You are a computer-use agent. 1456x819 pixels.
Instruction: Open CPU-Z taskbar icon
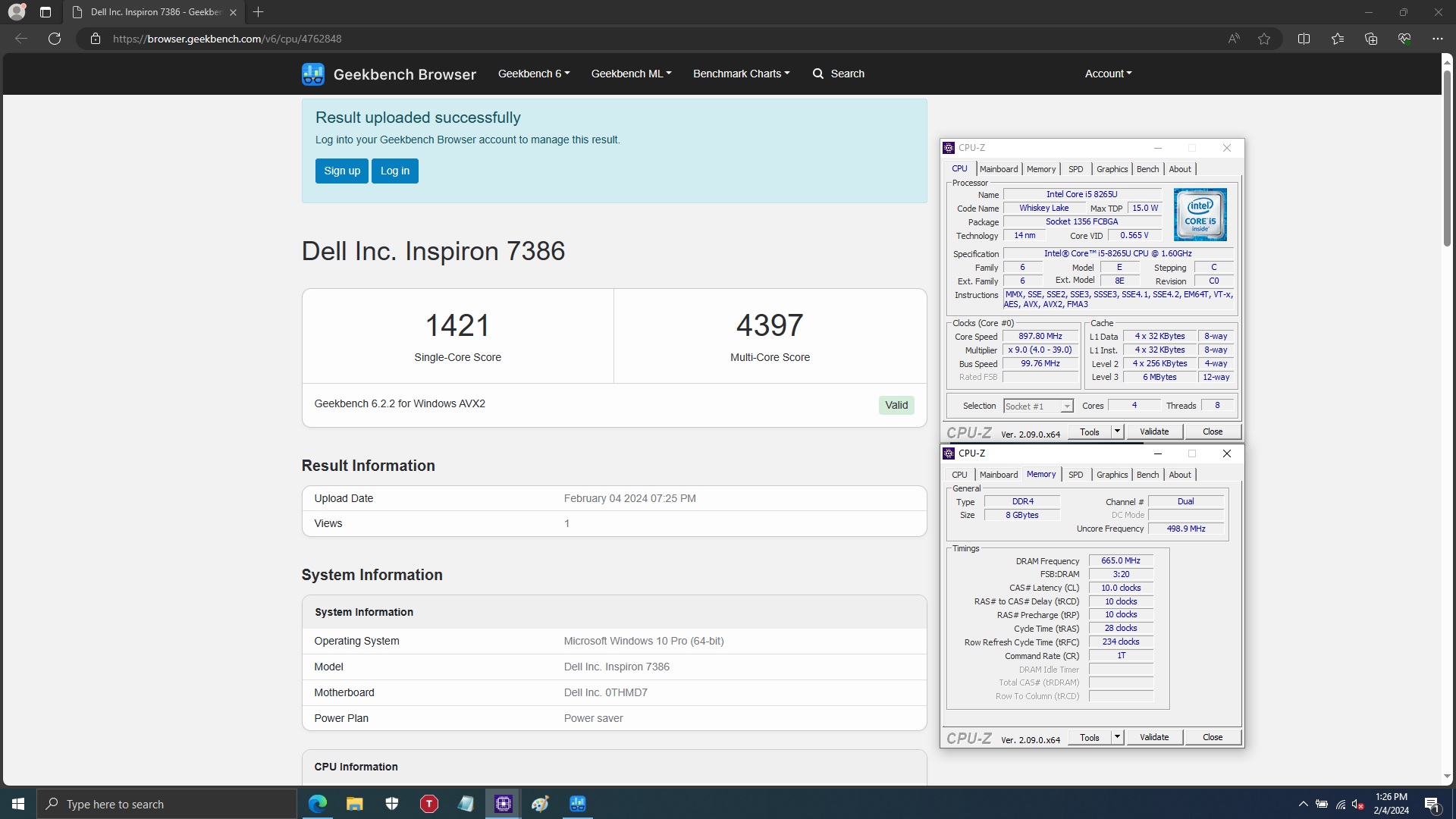point(504,804)
